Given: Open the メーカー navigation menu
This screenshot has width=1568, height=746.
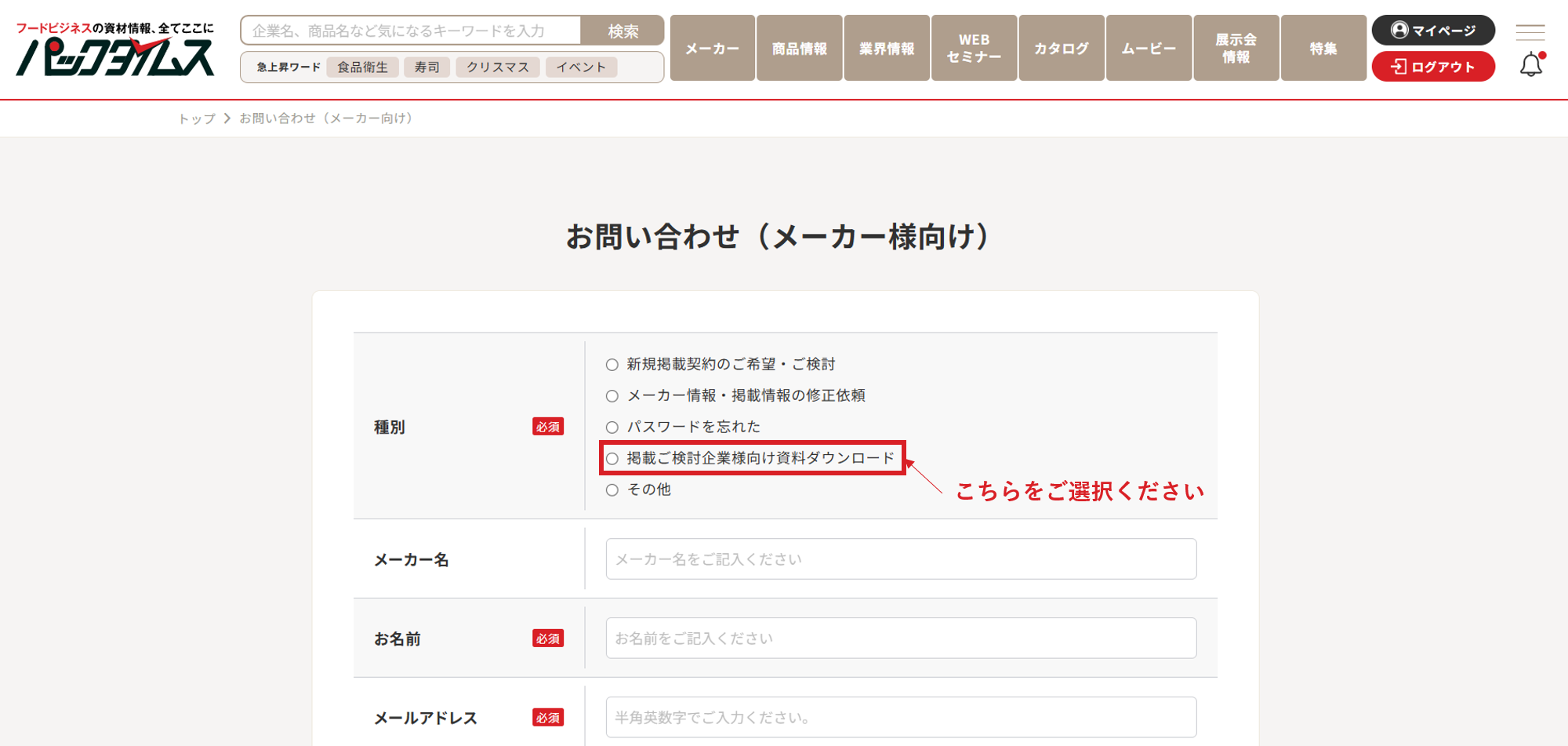Looking at the screenshot, I should pyautogui.click(x=712, y=49).
